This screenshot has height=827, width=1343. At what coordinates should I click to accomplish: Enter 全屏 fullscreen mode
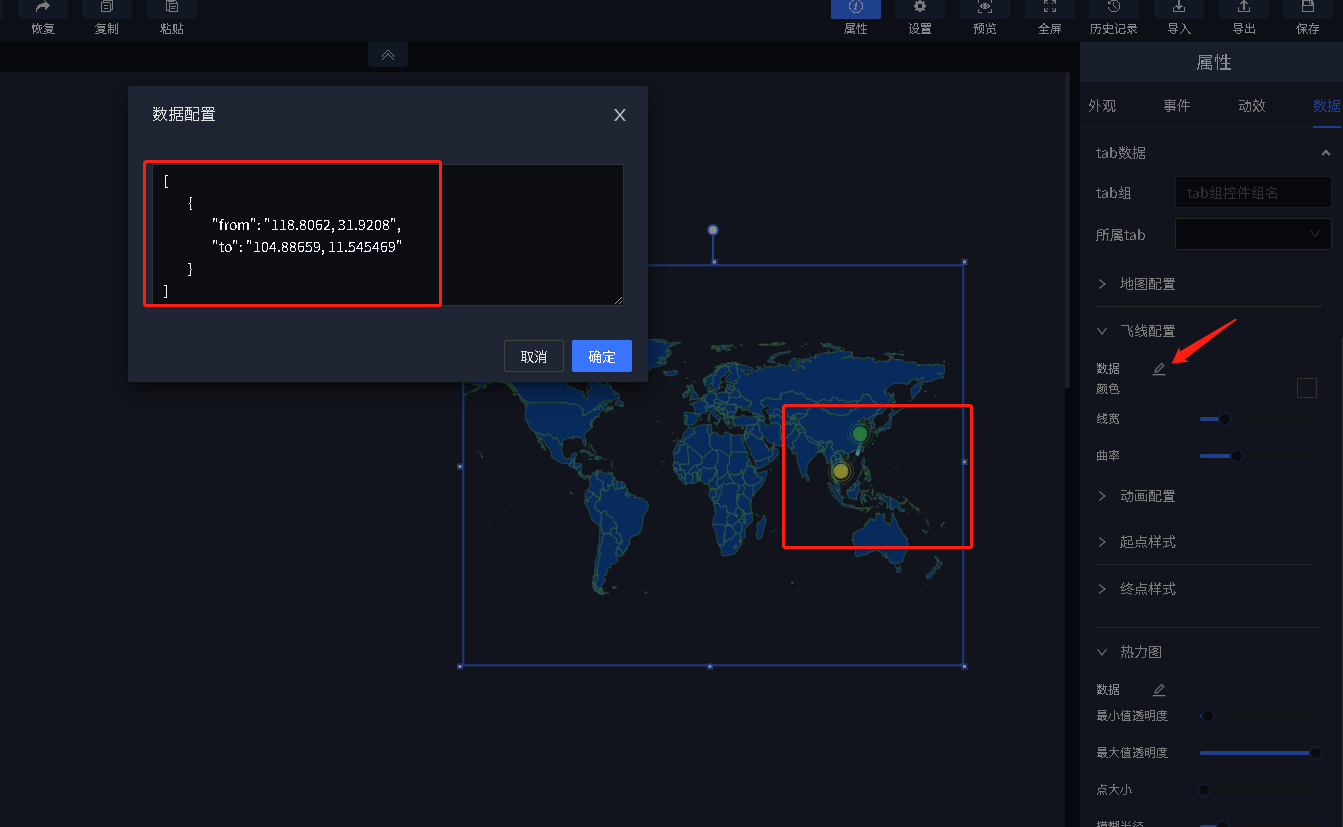click(x=1050, y=8)
